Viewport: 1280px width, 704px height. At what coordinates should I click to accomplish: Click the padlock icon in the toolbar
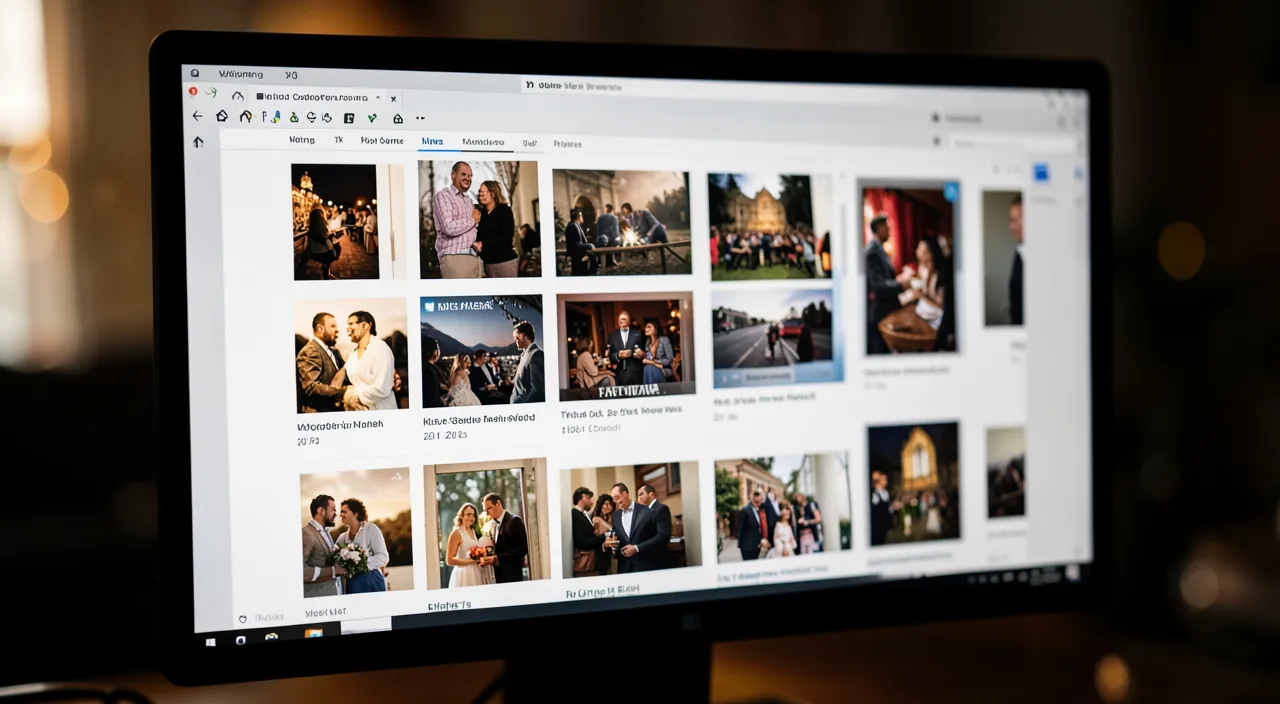pos(397,119)
